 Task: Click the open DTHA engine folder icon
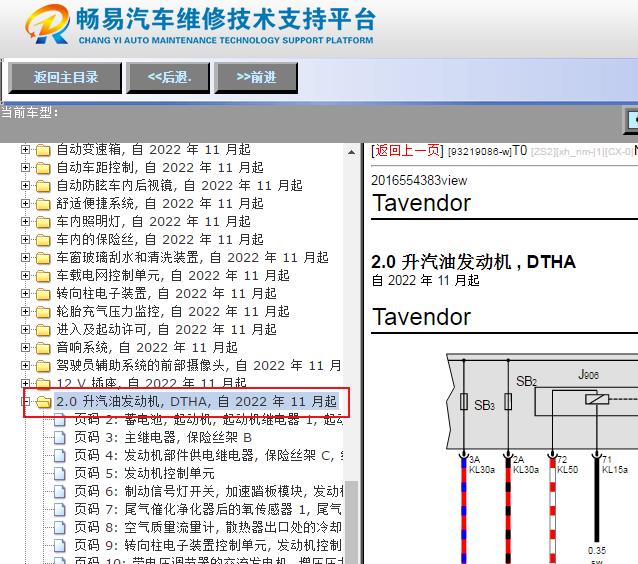(x=43, y=402)
